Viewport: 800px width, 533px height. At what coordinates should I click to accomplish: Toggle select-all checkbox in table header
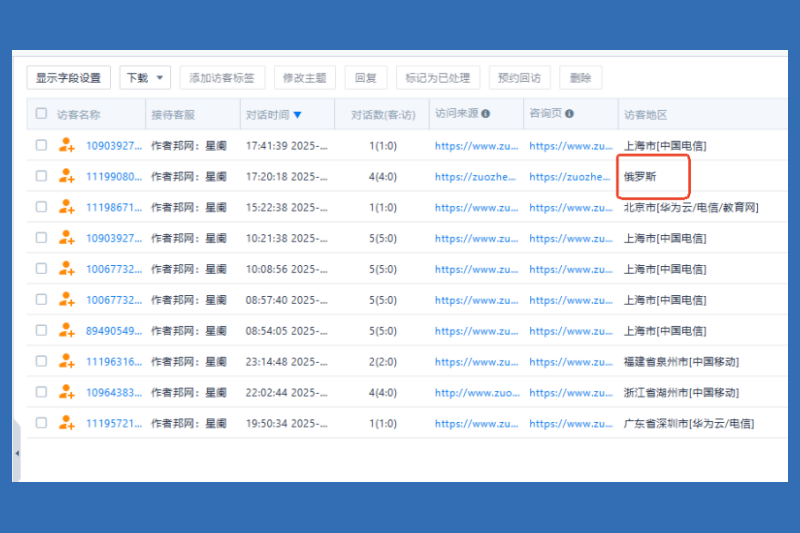click(x=41, y=114)
